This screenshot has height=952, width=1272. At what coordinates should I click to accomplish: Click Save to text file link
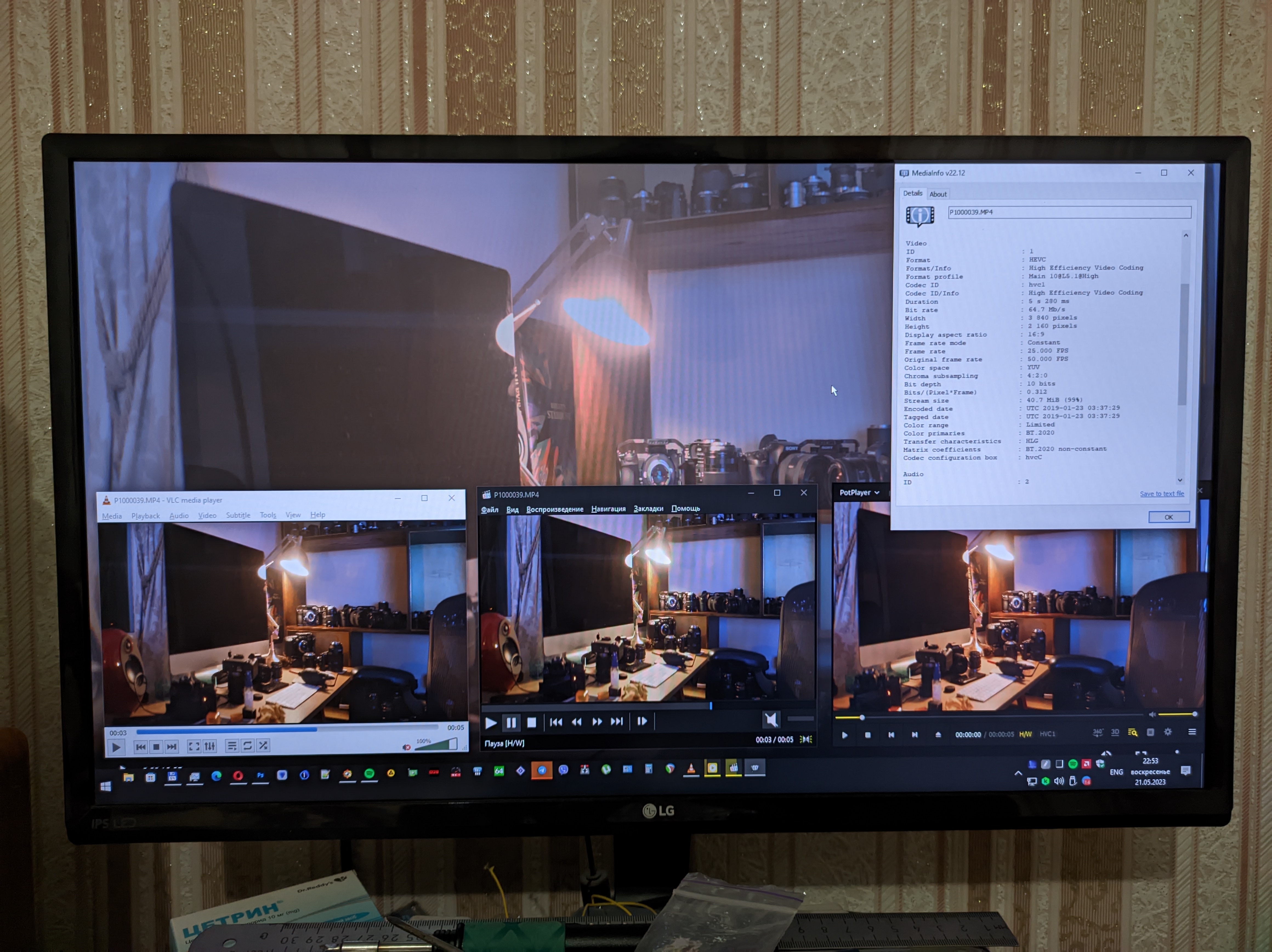pos(1162,494)
